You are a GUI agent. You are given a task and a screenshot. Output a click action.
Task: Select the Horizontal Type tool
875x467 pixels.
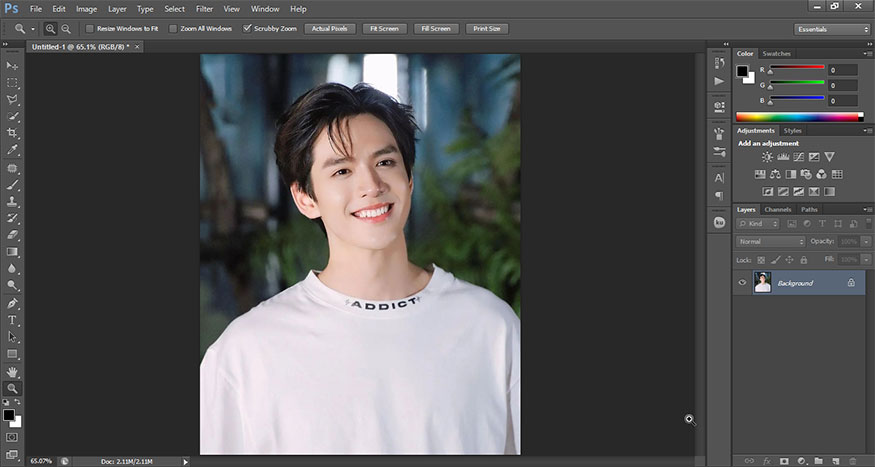[x=13, y=320]
